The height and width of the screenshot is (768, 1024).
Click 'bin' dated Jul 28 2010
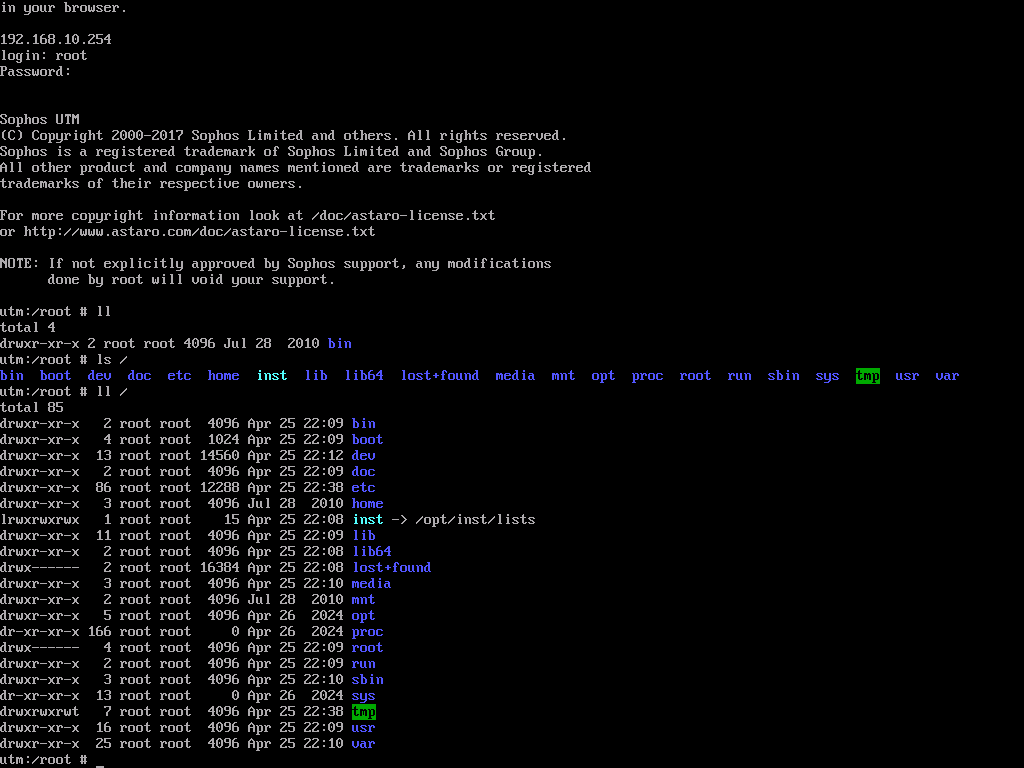(340, 344)
